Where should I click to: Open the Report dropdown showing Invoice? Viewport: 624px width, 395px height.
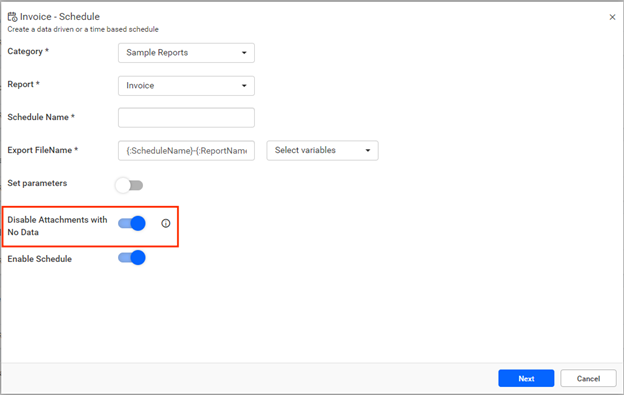click(x=186, y=86)
